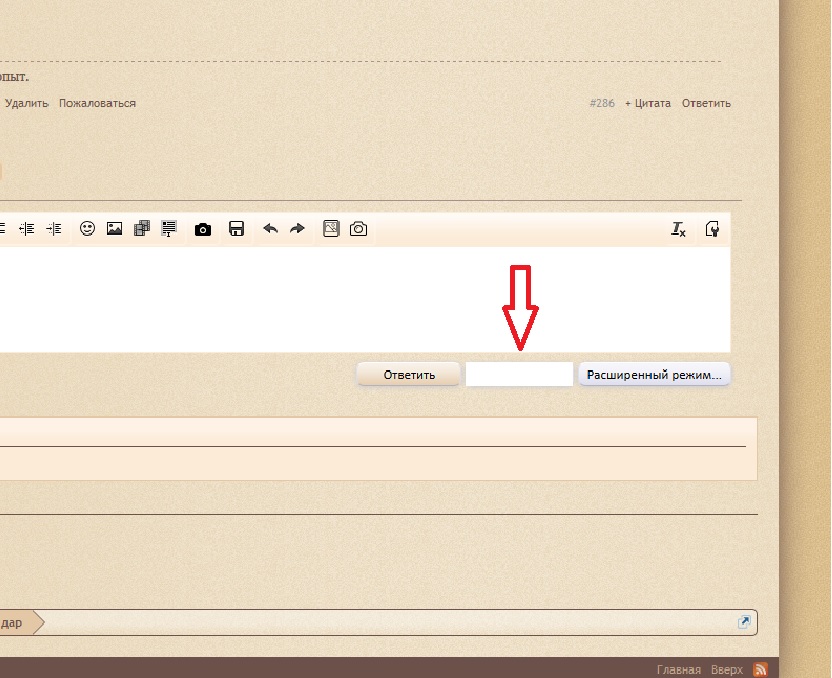Remove formatting with the Tx icon
Screen dimensions: 832x678
point(678,229)
